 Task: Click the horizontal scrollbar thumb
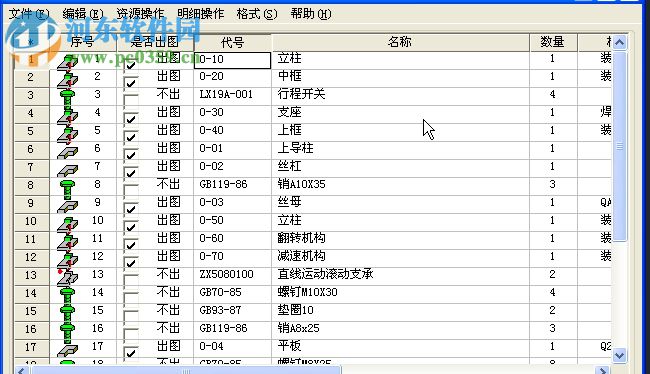(186, 370)
